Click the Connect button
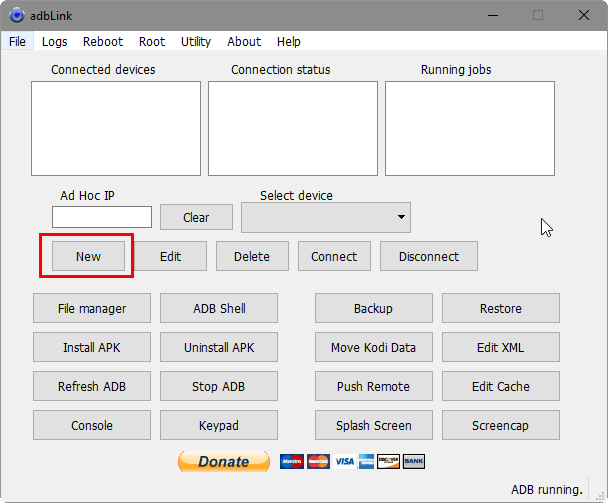608x503 pixels. click(334, 256)
